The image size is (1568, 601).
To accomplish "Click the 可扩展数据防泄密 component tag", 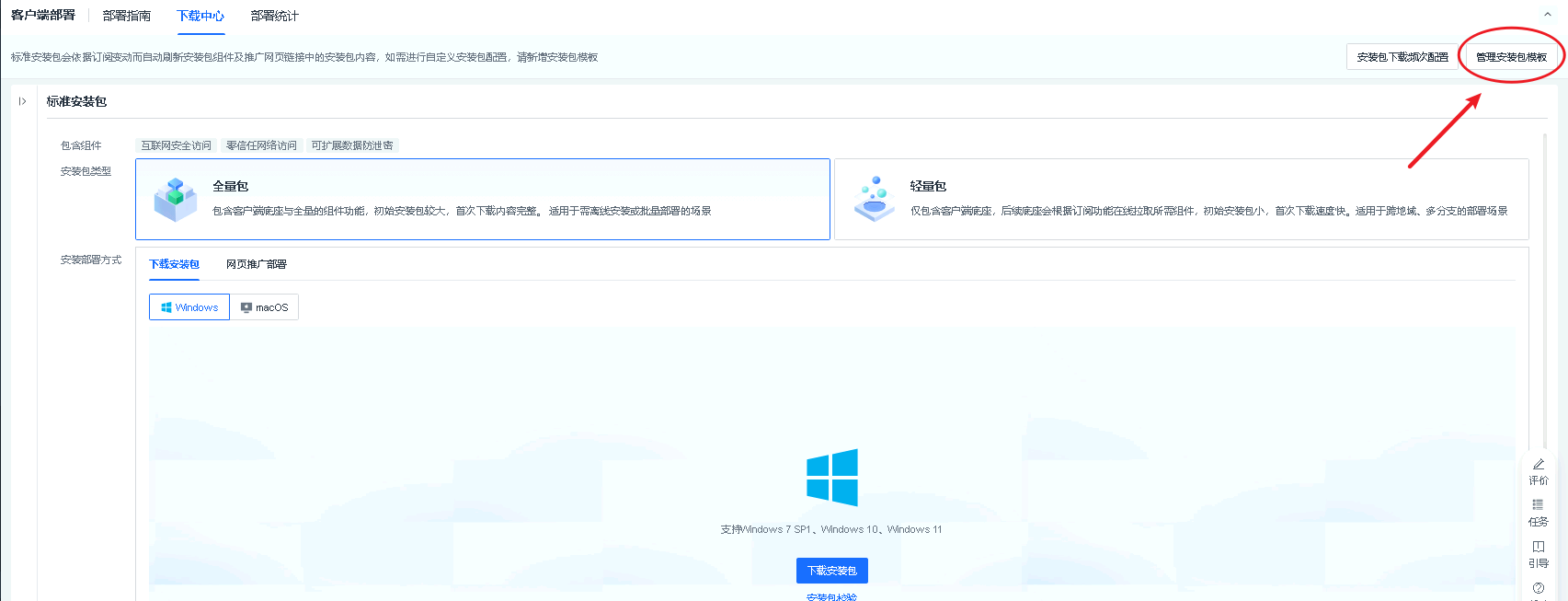I will [352, 145].
